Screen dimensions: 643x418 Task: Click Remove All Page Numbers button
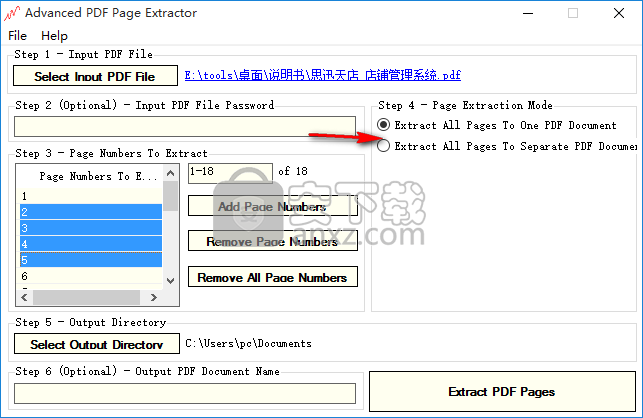273,277
